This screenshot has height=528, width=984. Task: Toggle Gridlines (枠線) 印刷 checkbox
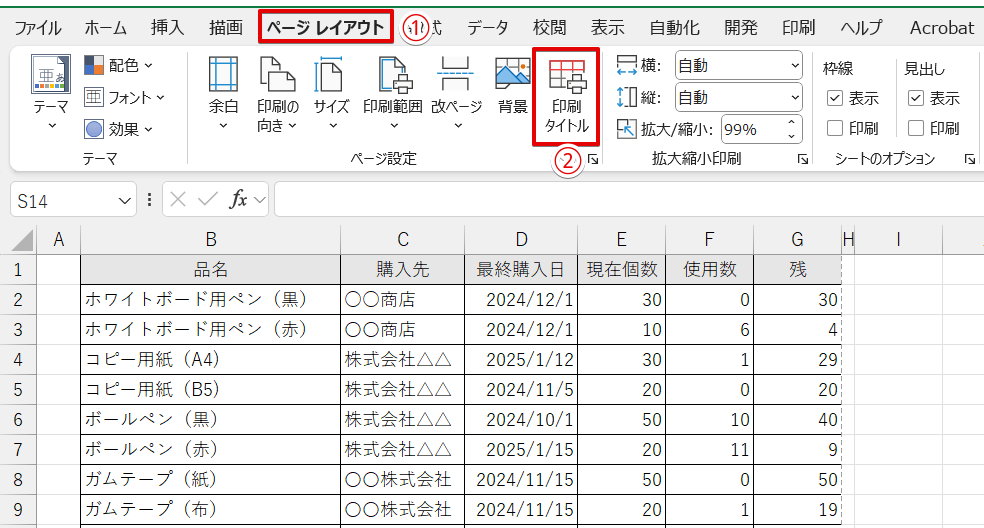pos(835,128)
